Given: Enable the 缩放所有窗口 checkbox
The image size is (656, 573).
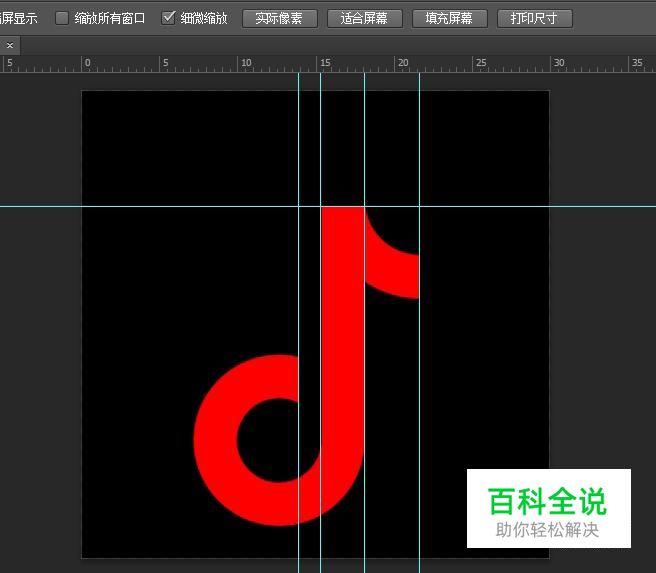Looking at the screenshot, I should coord(62,18).
